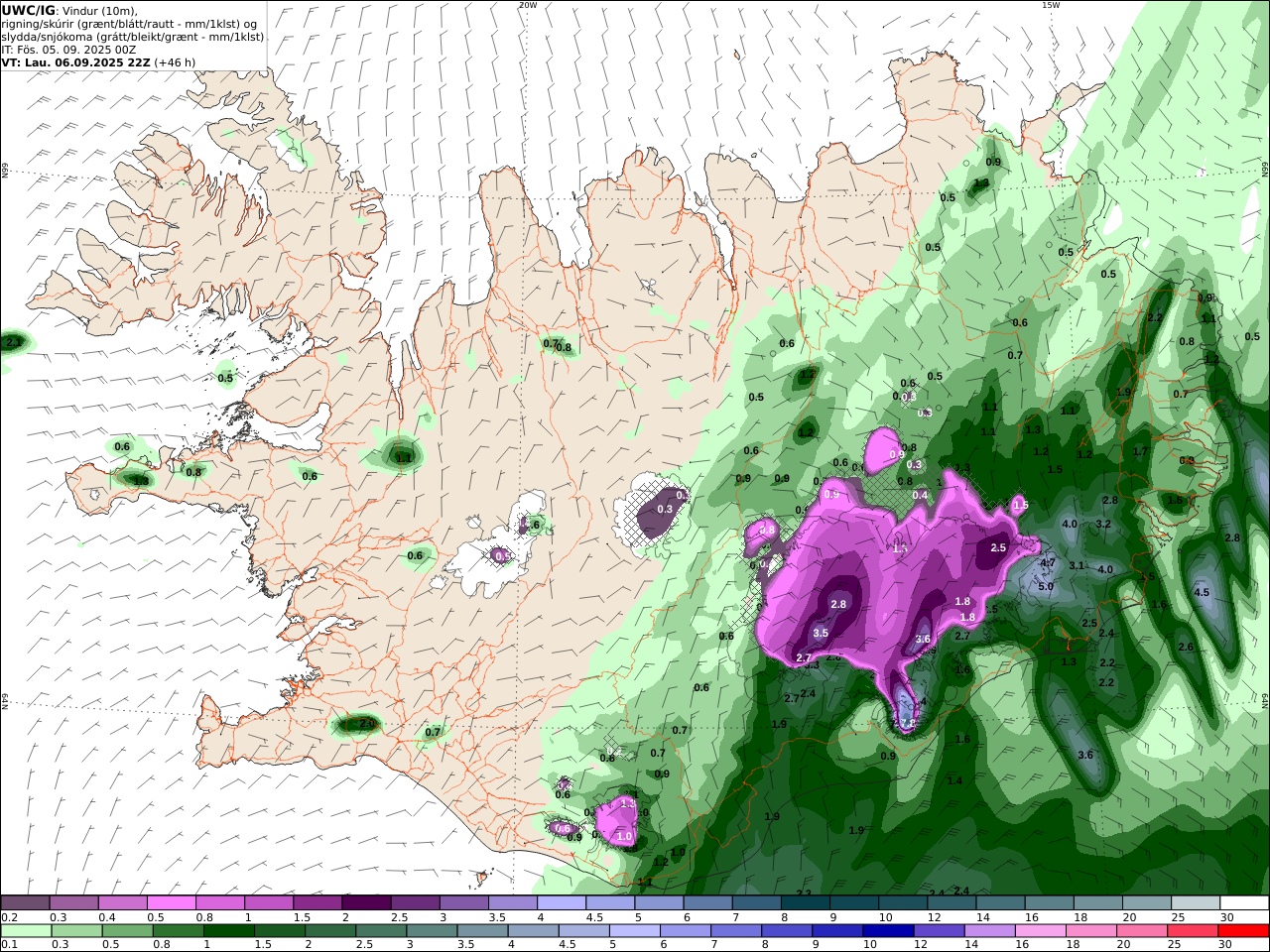1270x952 pixels.
Task: Click the "3.1" value in eastern Iceland
Action: (x=1077, y=565)
